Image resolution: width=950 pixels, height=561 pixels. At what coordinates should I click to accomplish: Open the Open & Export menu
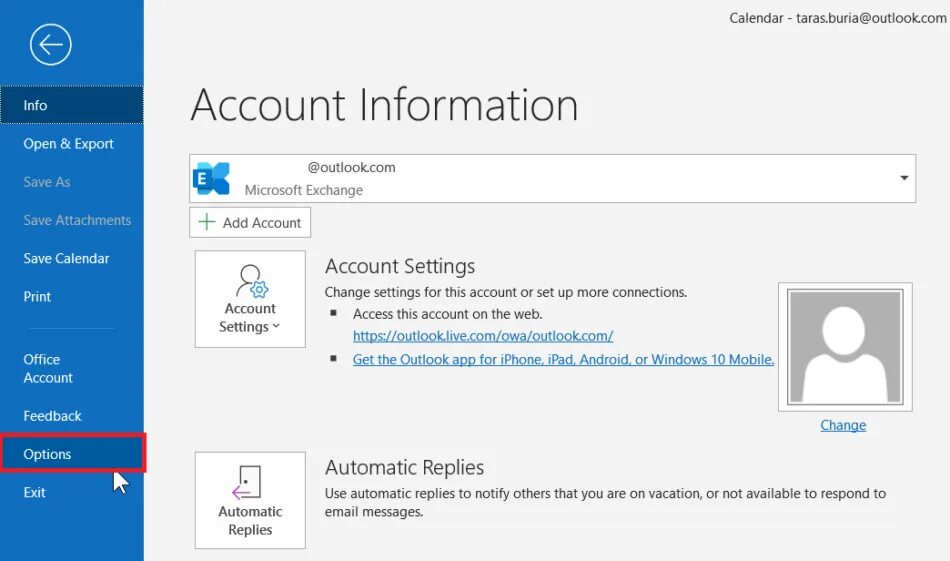click(69, 144)
